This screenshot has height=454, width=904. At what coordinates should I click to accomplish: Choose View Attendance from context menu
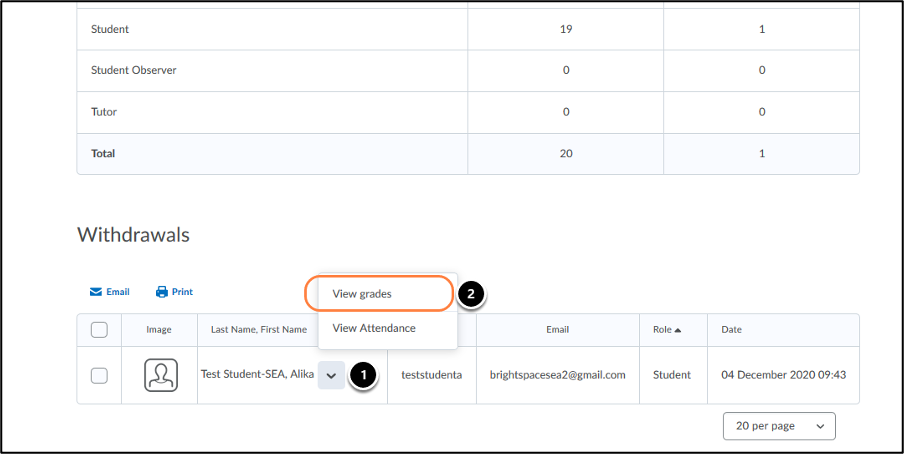click(374, 328)
